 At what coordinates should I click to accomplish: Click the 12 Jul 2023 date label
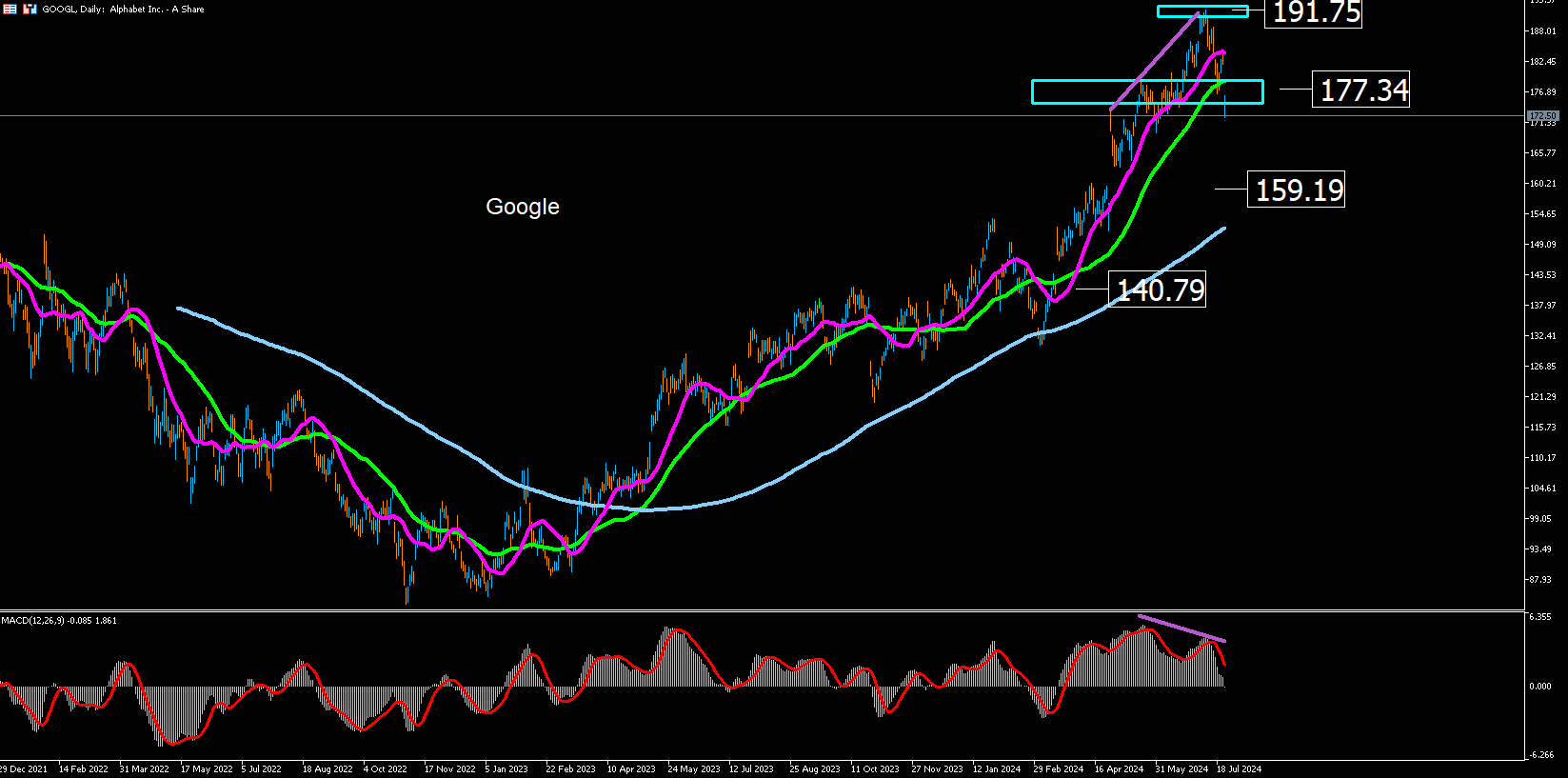[x=751, y=768]
